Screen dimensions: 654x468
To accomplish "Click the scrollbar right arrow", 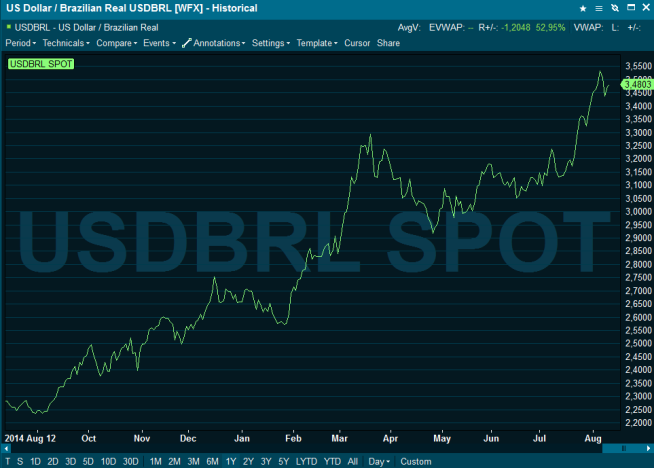I will point(649,448).
